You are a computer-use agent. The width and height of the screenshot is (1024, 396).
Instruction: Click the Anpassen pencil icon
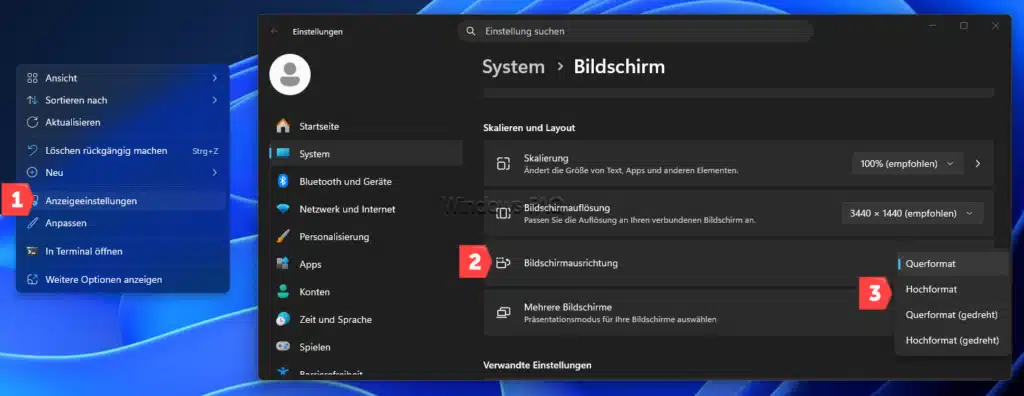click(x=32, y=223)
